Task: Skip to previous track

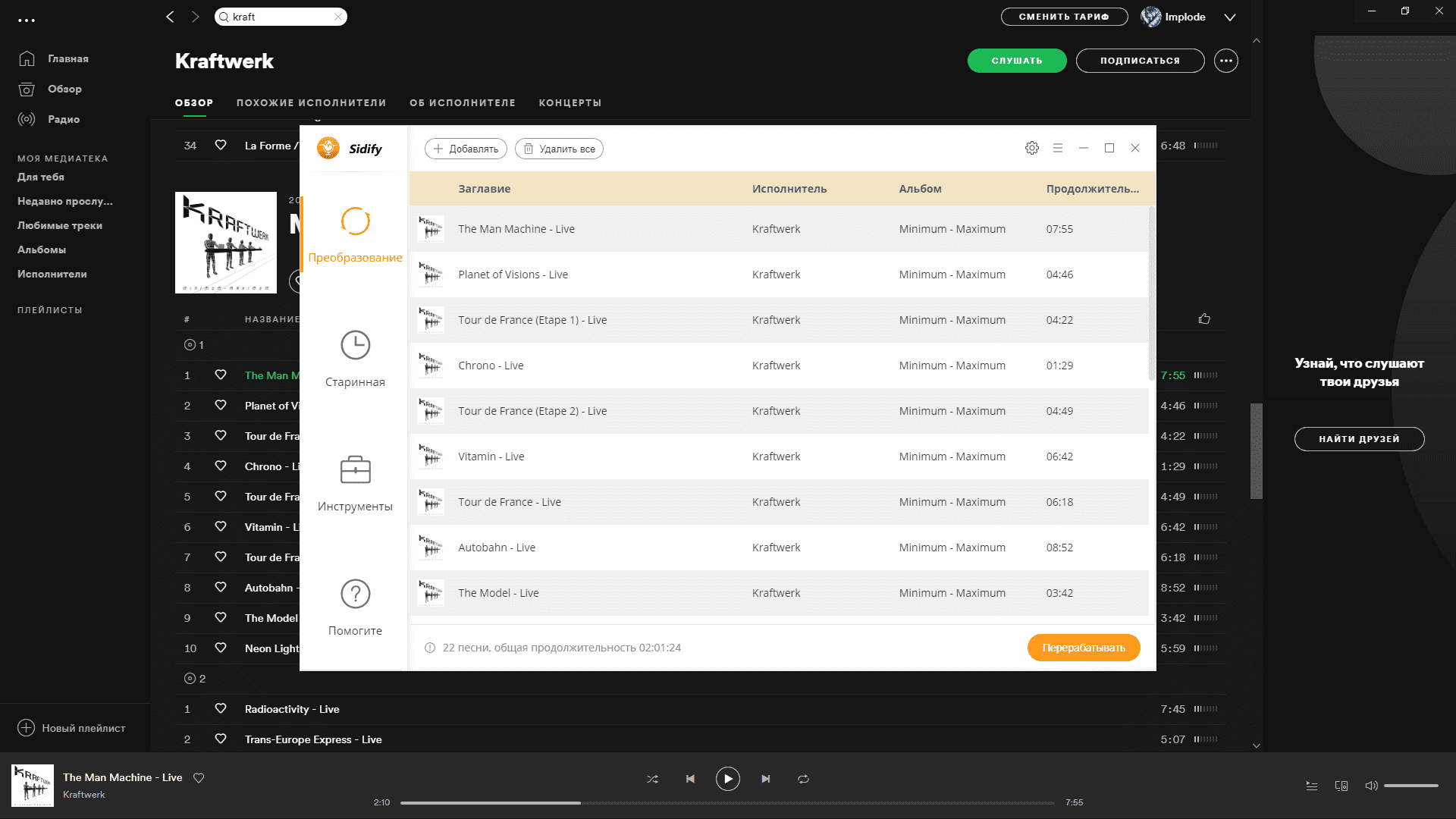Action: coord(690,779)
